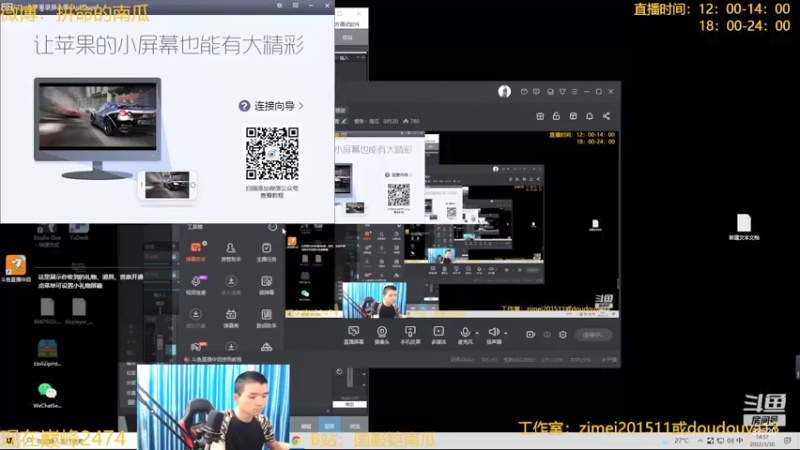Open 主播任务 tool
The height and width of the screenshot is (450, 800).
(266, 253)
